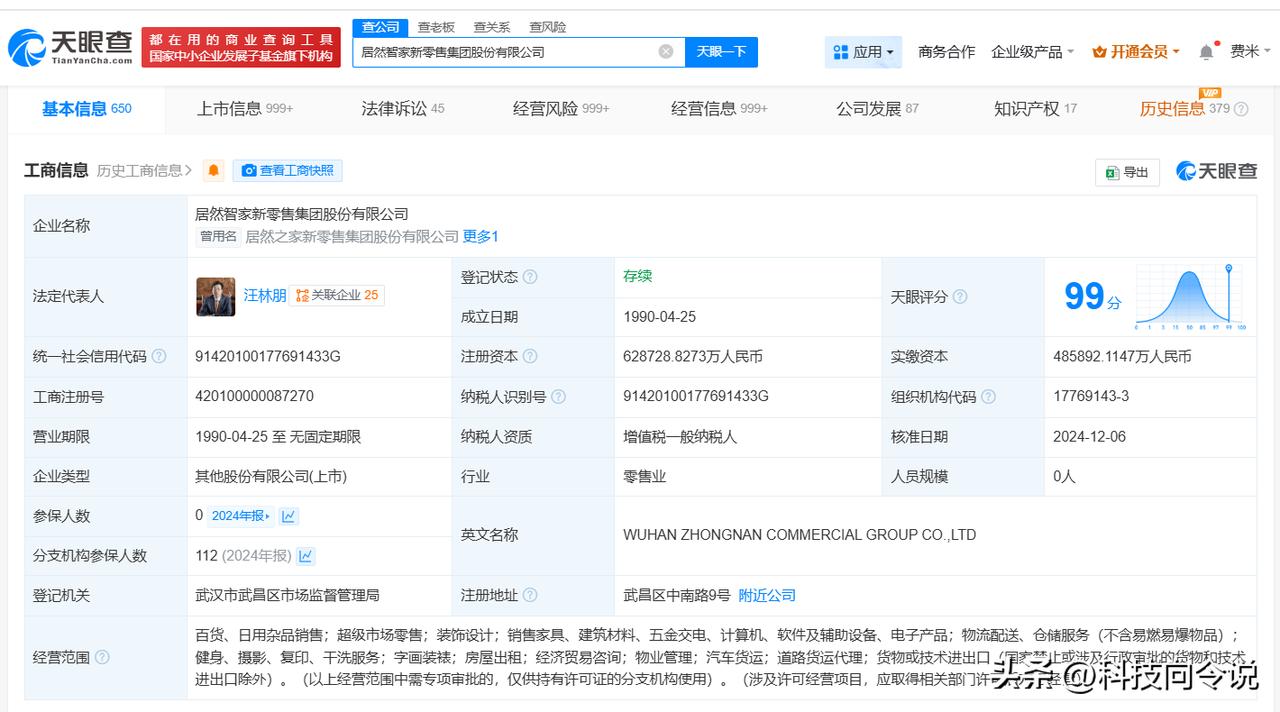Click 更多1 former names link
The width and height of the screenshot is (1280, 712).
click(480, 237)
